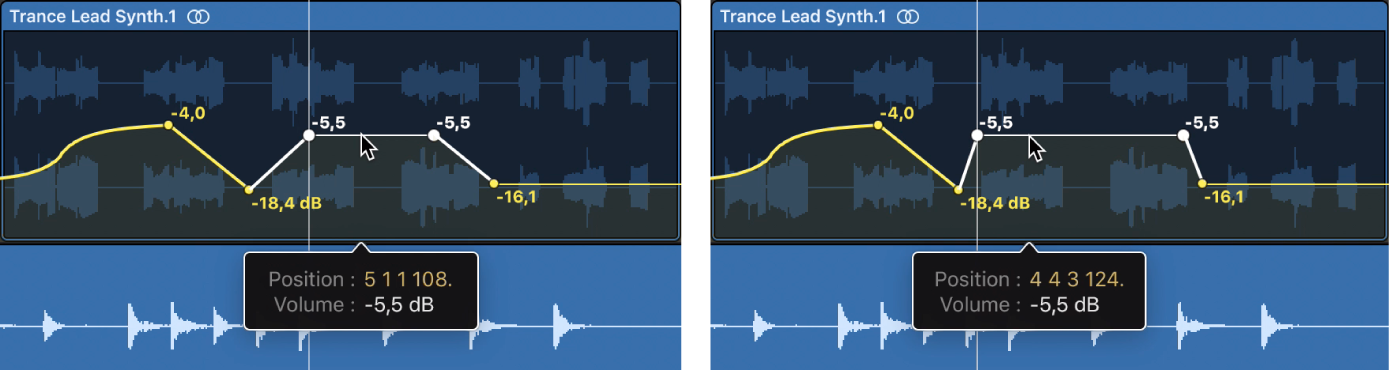Select the -16,1 automation point in left region
This screenshot has width=1391, height=372.
tap(494, 183)
